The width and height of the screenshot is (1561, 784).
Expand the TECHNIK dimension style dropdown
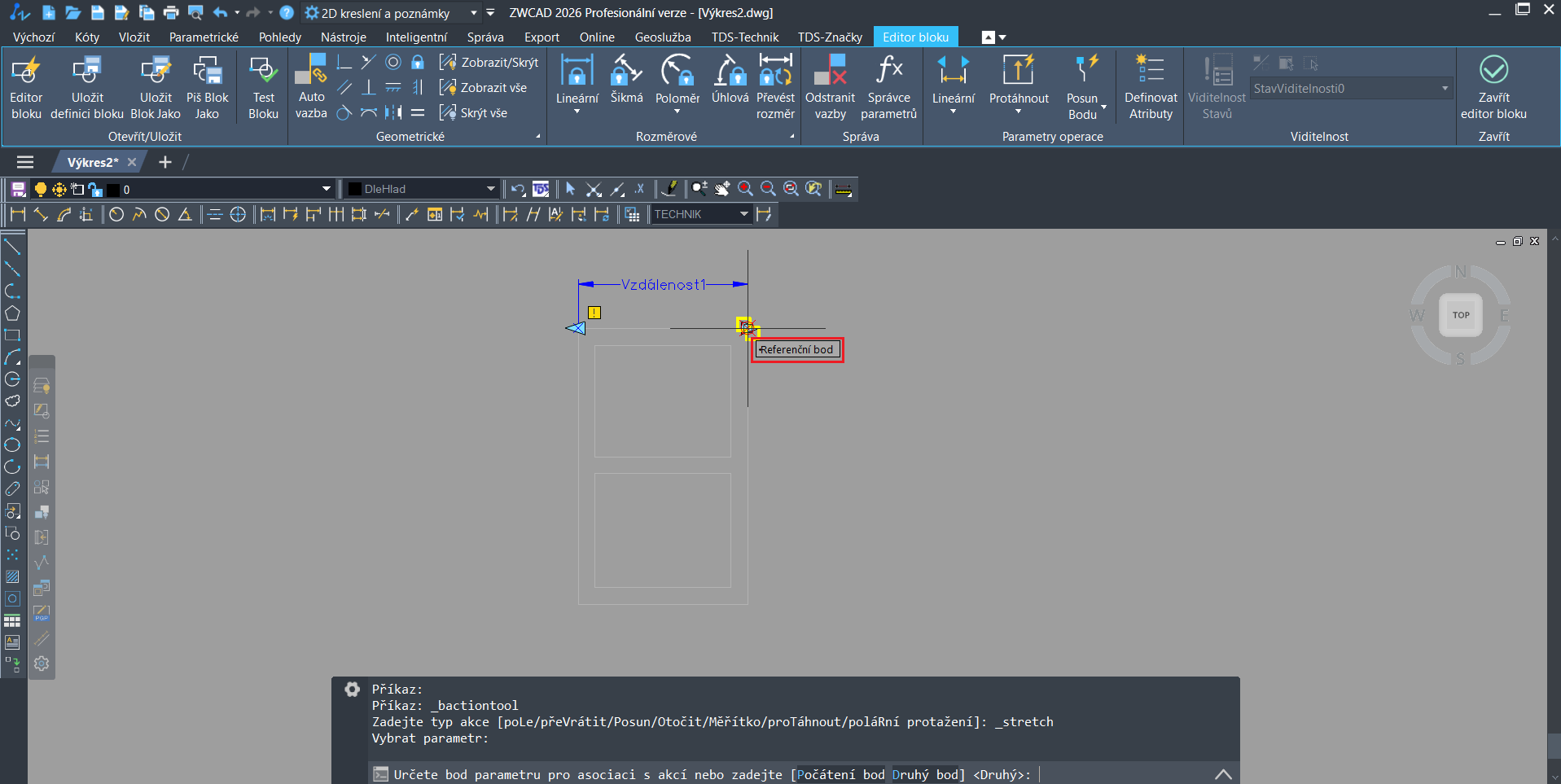coord(743,214)
